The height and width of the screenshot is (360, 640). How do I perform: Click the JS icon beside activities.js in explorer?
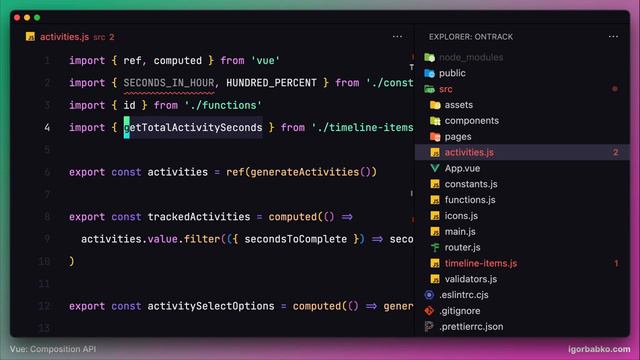point(435,152)
